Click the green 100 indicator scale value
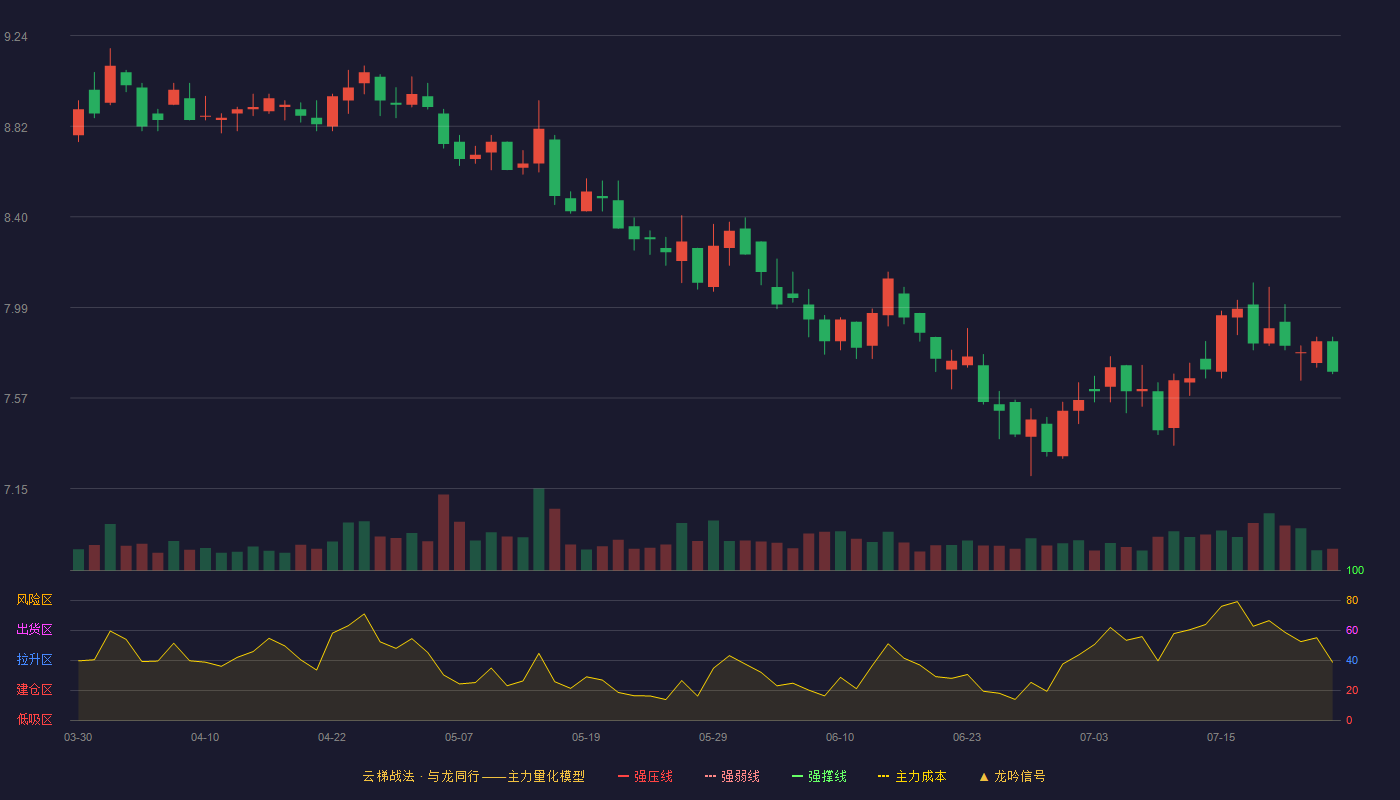The image size is (1400, 800). pos(1355,571)
